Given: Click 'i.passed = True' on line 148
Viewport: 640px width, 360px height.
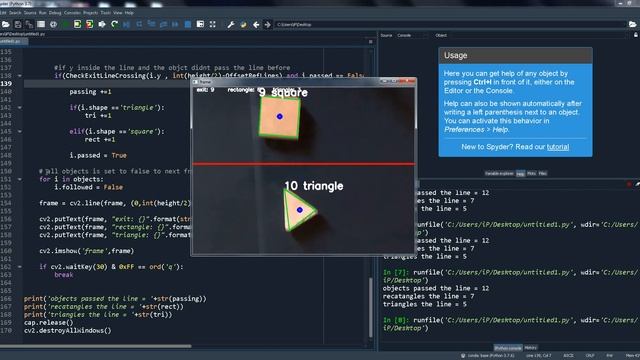Looking at the screenshot, I should [98, 156].
